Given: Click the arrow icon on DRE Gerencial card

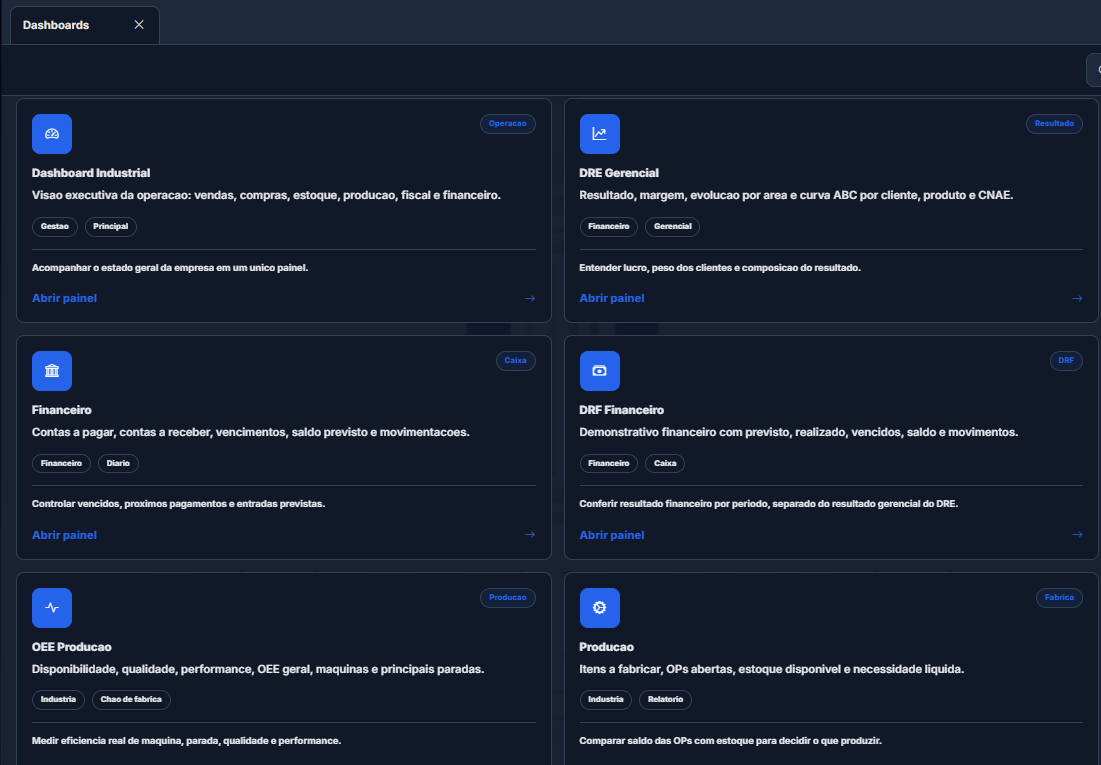Looking at the screenshot, I should pyautogui.click(x=1077, y=299).
